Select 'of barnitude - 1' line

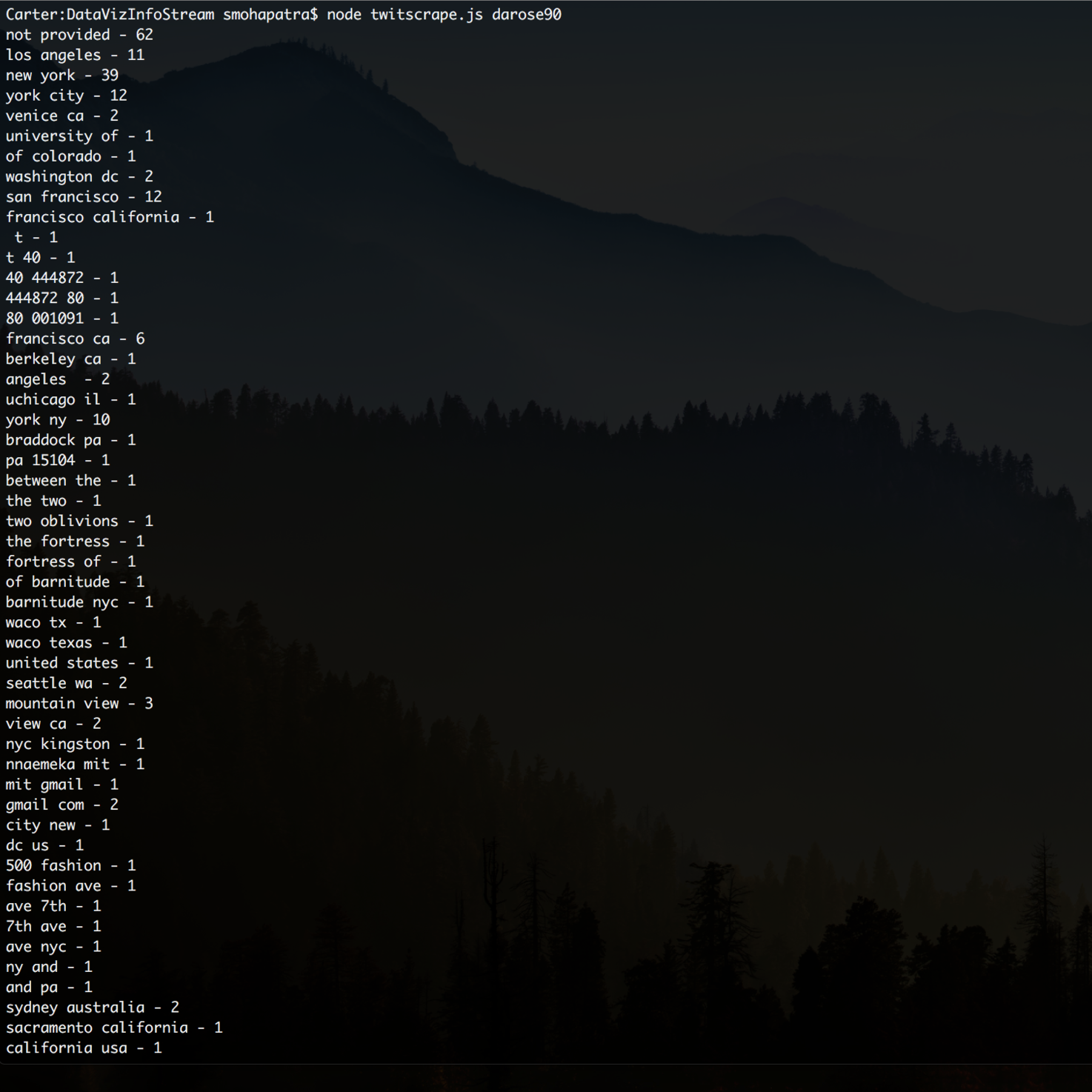point(76,582)
